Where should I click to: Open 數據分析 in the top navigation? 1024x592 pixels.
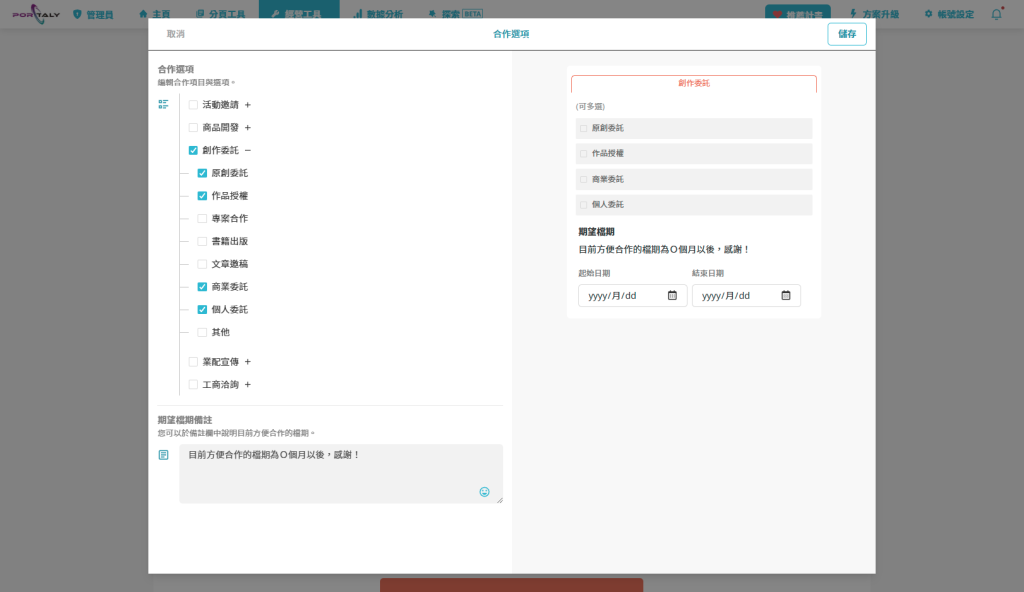tap(379, 15)
